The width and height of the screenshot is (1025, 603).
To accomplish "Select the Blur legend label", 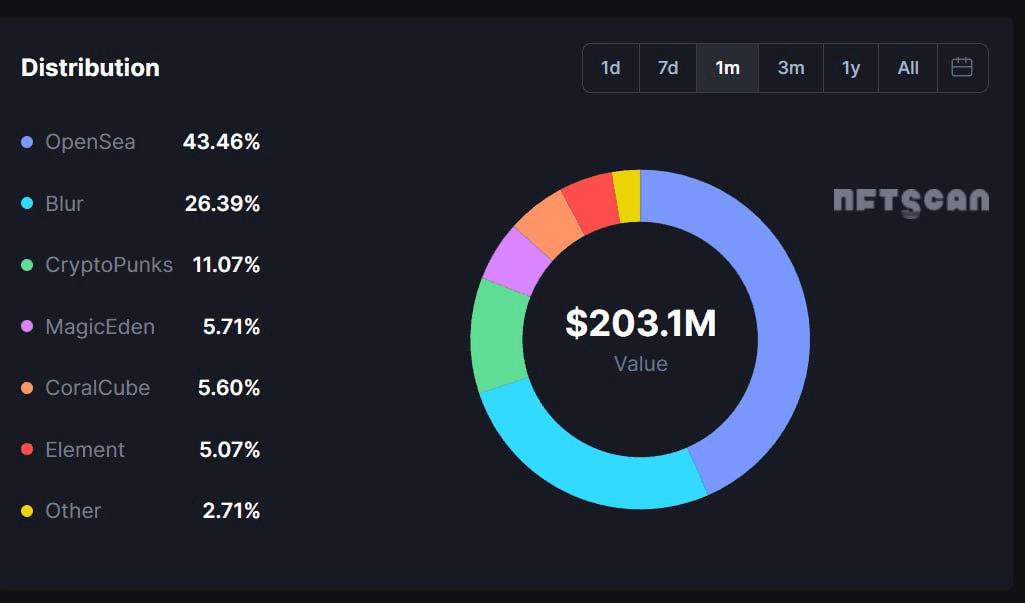I will coord(64,203).
